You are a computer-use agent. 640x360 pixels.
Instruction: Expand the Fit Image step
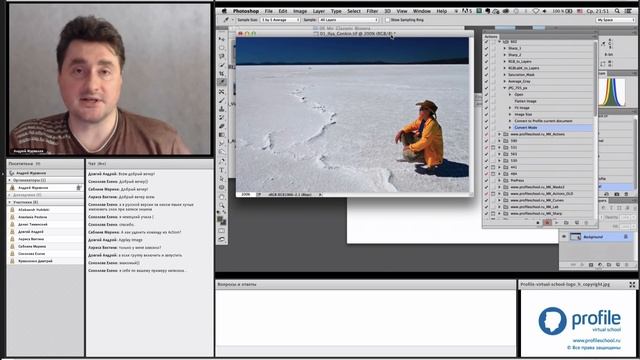tap(510, 108)
